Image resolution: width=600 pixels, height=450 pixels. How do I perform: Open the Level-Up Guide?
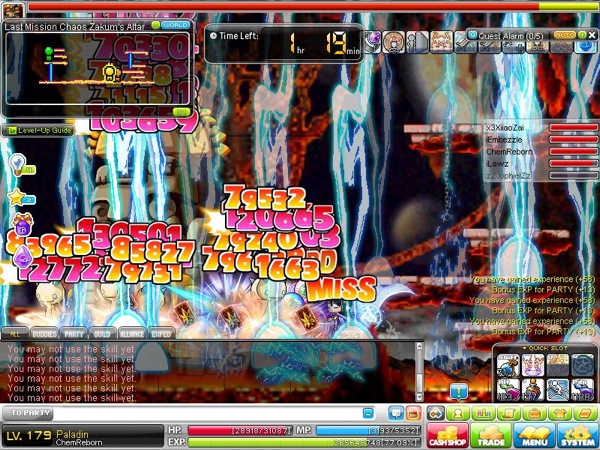(40, 130)
